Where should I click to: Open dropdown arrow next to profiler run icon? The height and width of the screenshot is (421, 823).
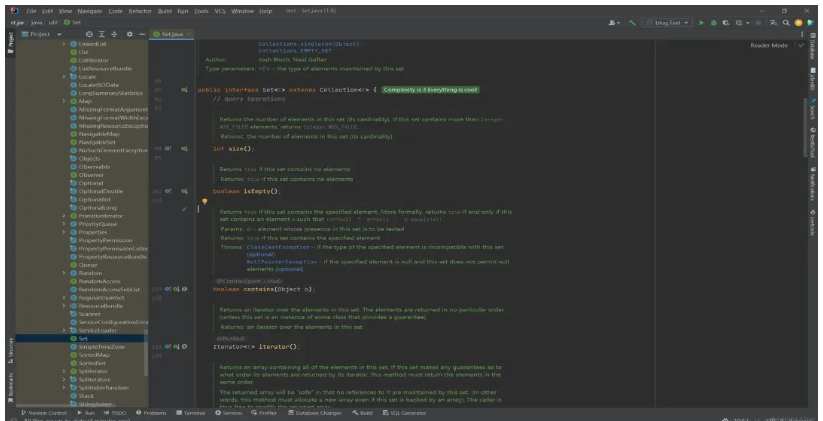point(746,23)
